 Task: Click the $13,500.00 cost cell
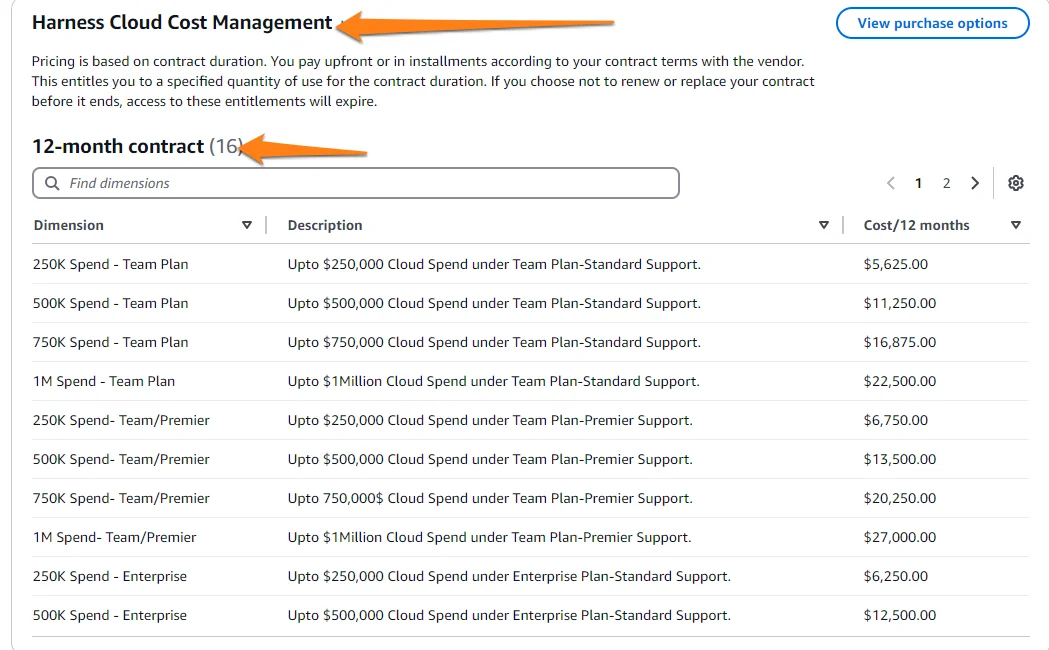point(900,459)
